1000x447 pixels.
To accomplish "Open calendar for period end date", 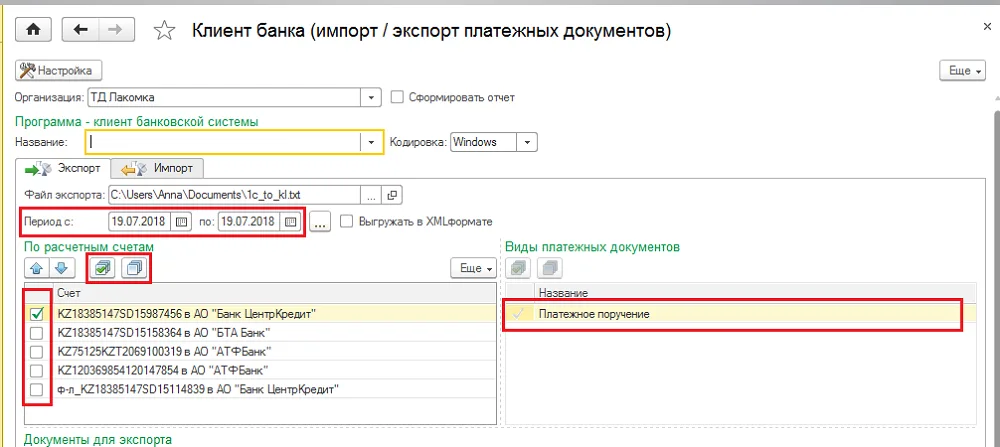I will (x=291, y=222).
